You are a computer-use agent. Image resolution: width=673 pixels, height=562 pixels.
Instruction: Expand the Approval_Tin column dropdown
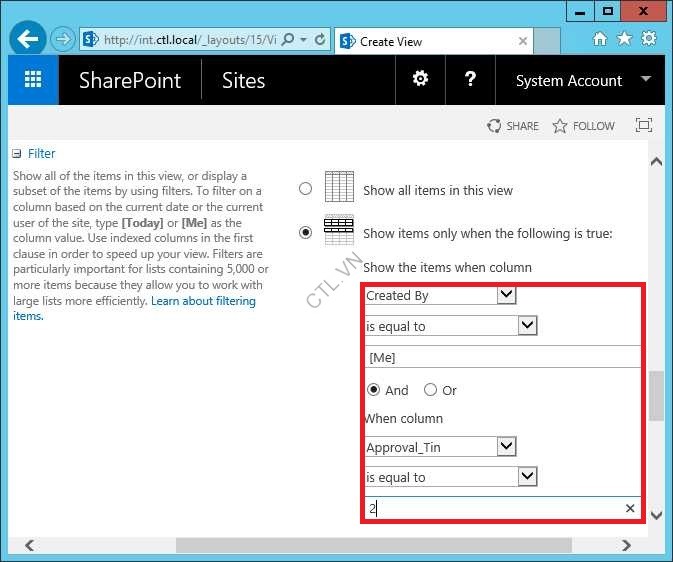click(506, 446)
